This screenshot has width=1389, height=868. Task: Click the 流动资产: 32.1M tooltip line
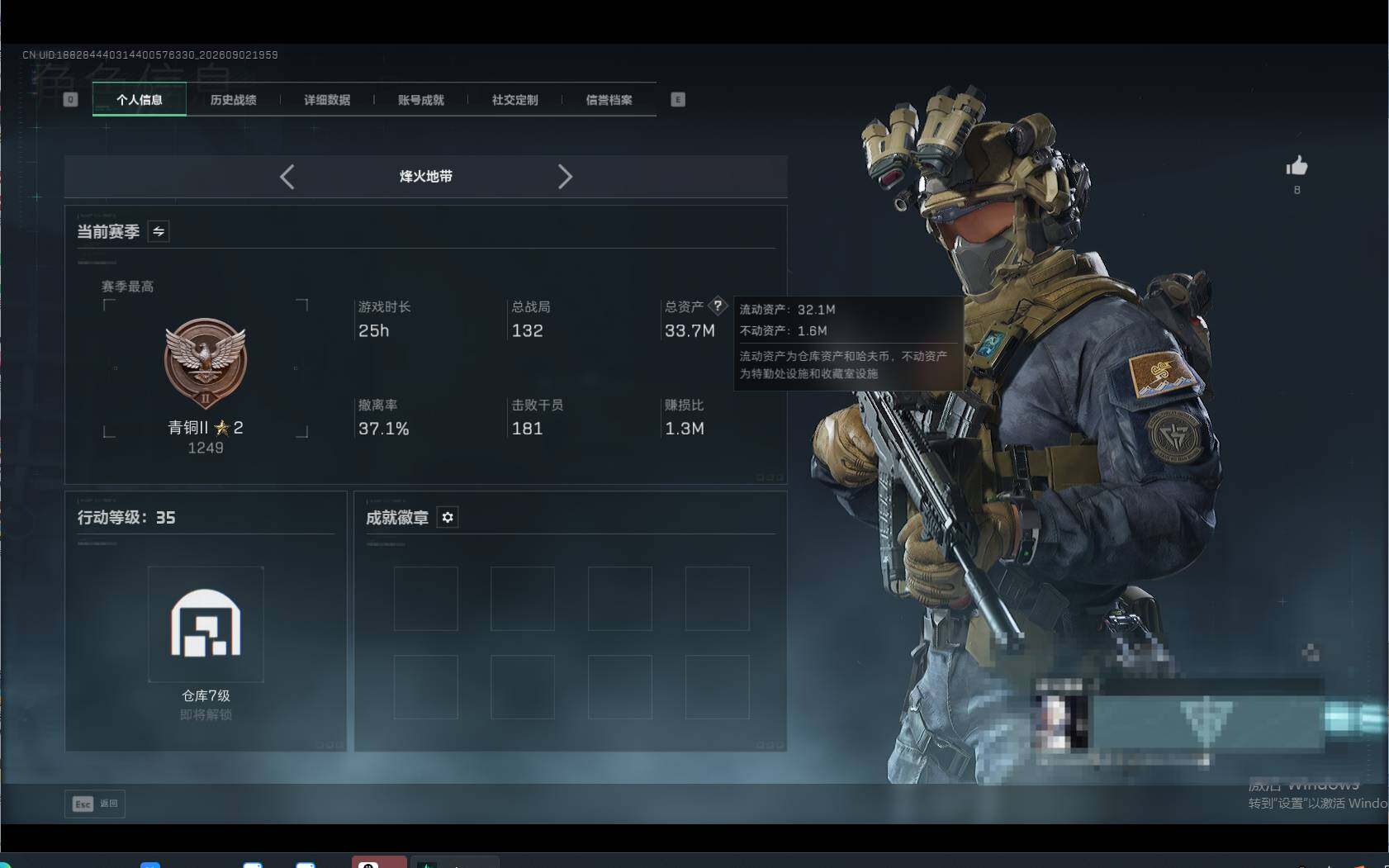click(x=788, y=310)
